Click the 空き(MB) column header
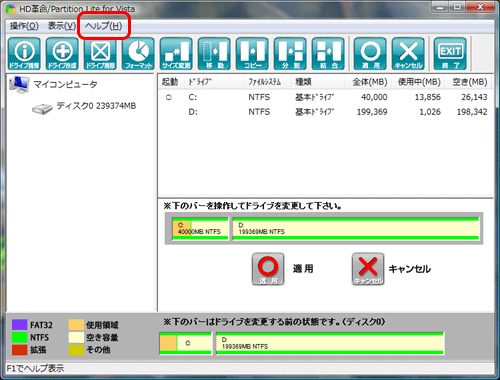The height and width of the screenshot is (380, 500). (x=468, y=82)
